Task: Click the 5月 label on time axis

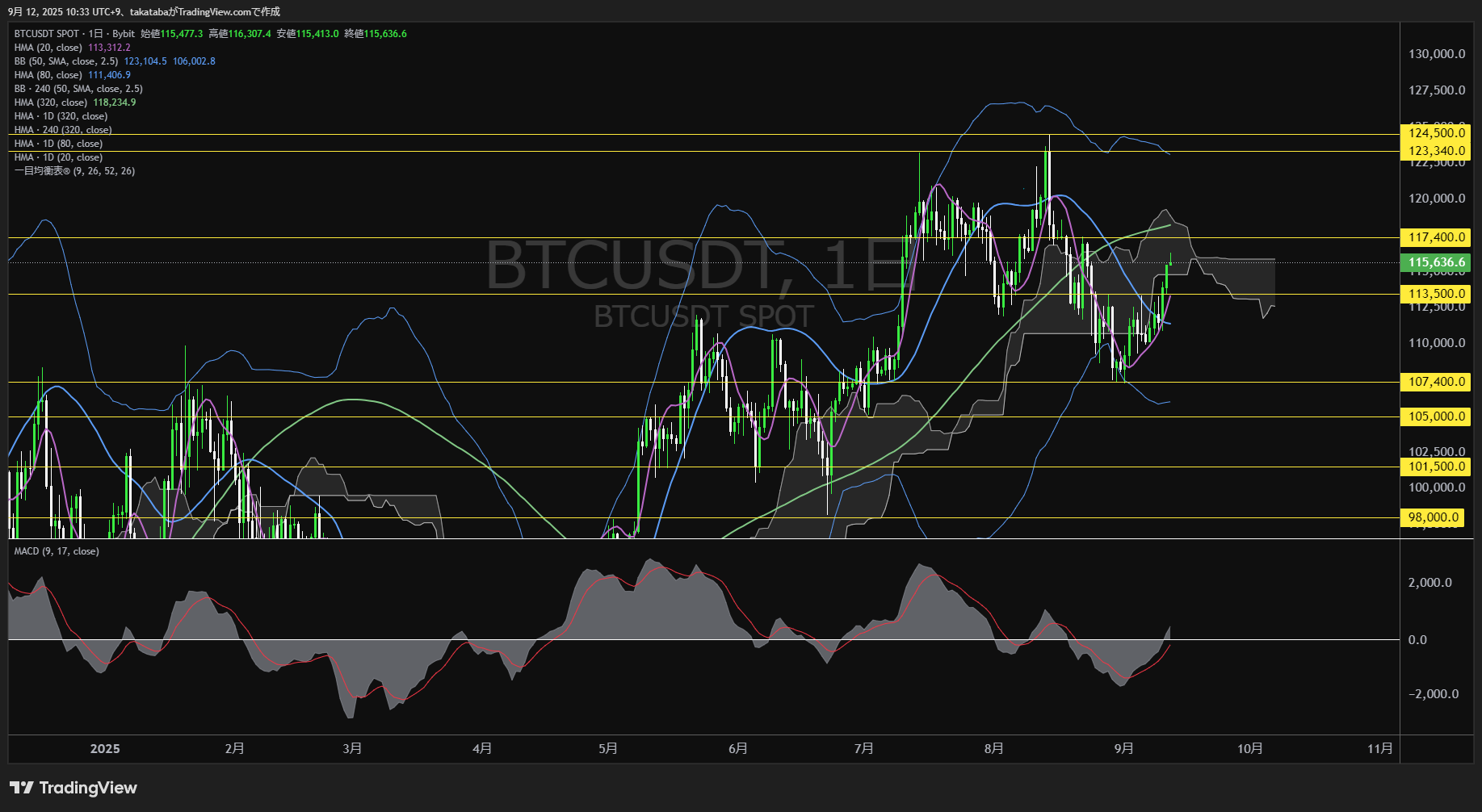Action: (608, 749)
